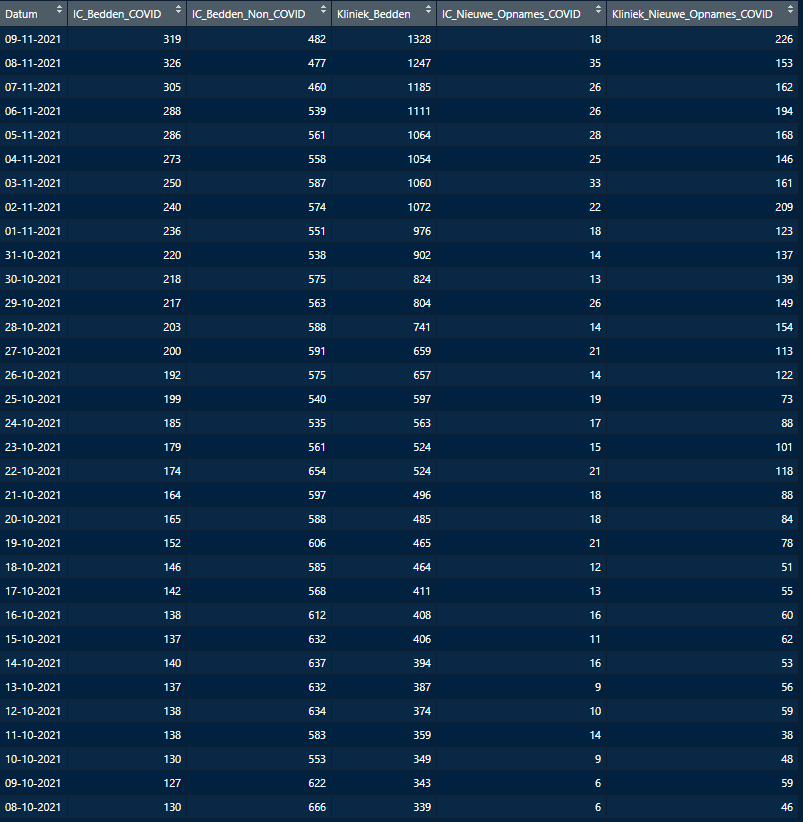This screenshot has height=822, width=803.
Task: Click the IC_Nieuwe_Opnames_COVID header label
Action: pyautogui.click(x=511, y=14)
